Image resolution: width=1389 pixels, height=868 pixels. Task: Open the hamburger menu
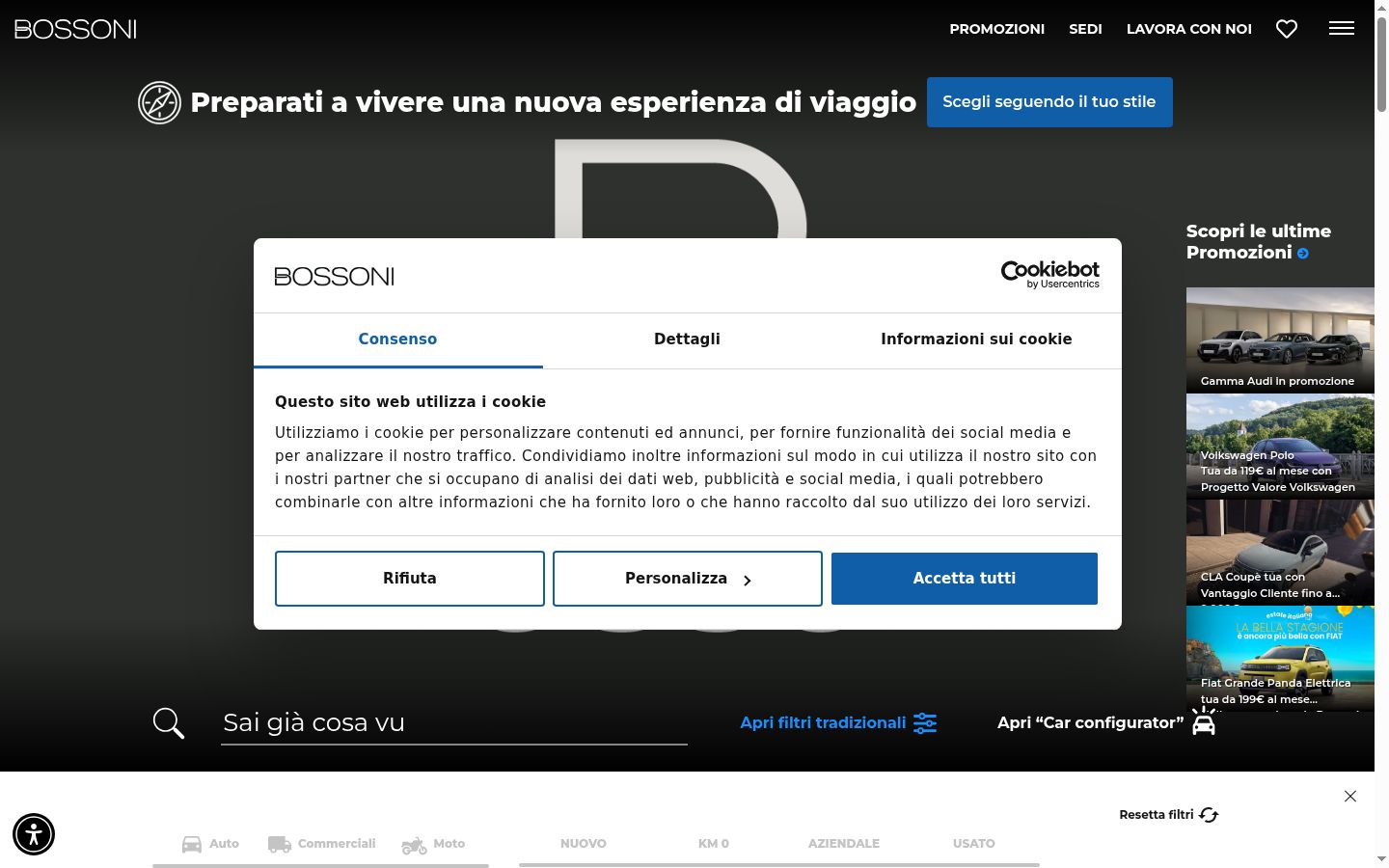pyautogui.click(x=1342, y=29)
